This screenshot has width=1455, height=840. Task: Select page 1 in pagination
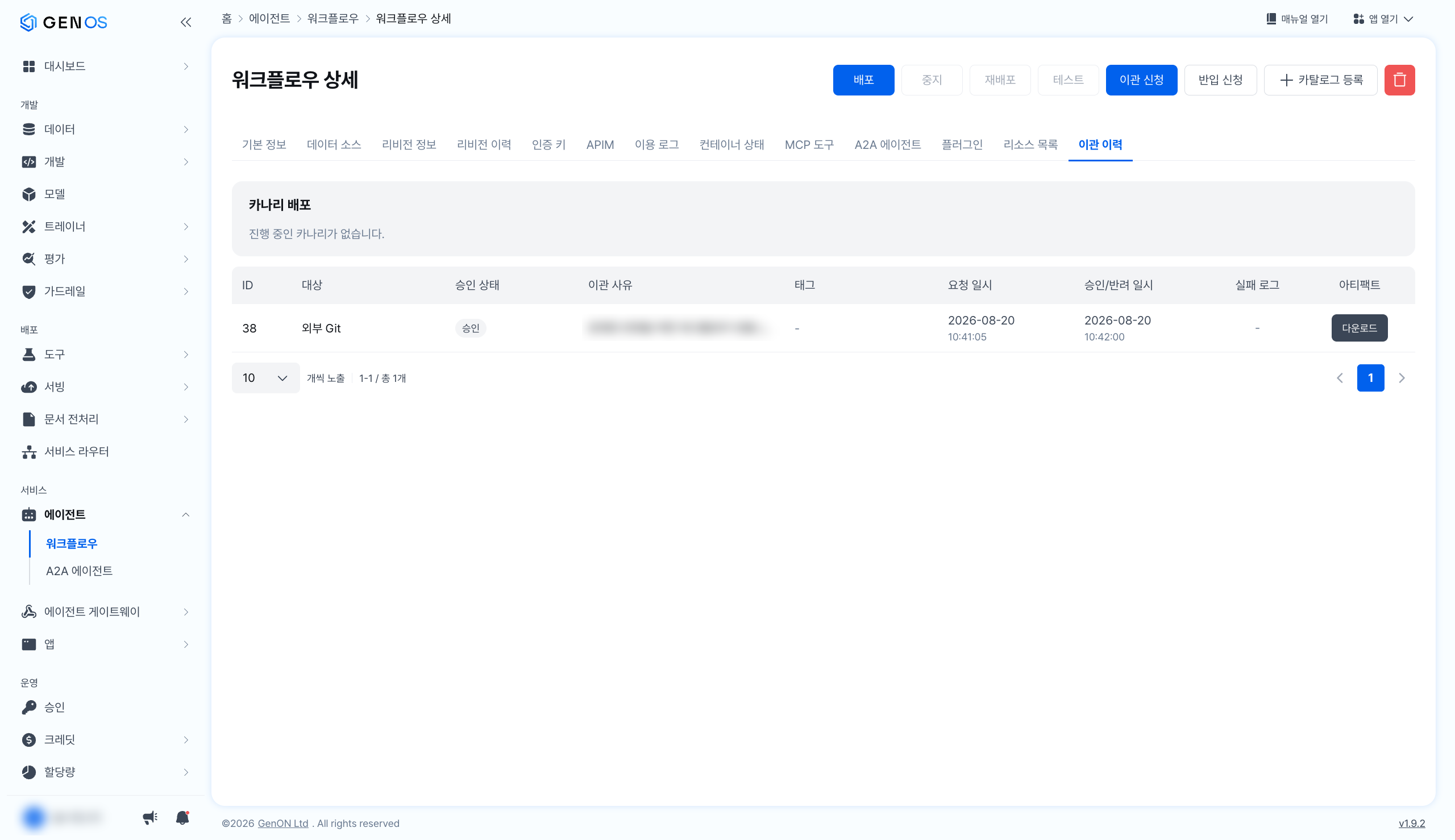point(1370,378)
